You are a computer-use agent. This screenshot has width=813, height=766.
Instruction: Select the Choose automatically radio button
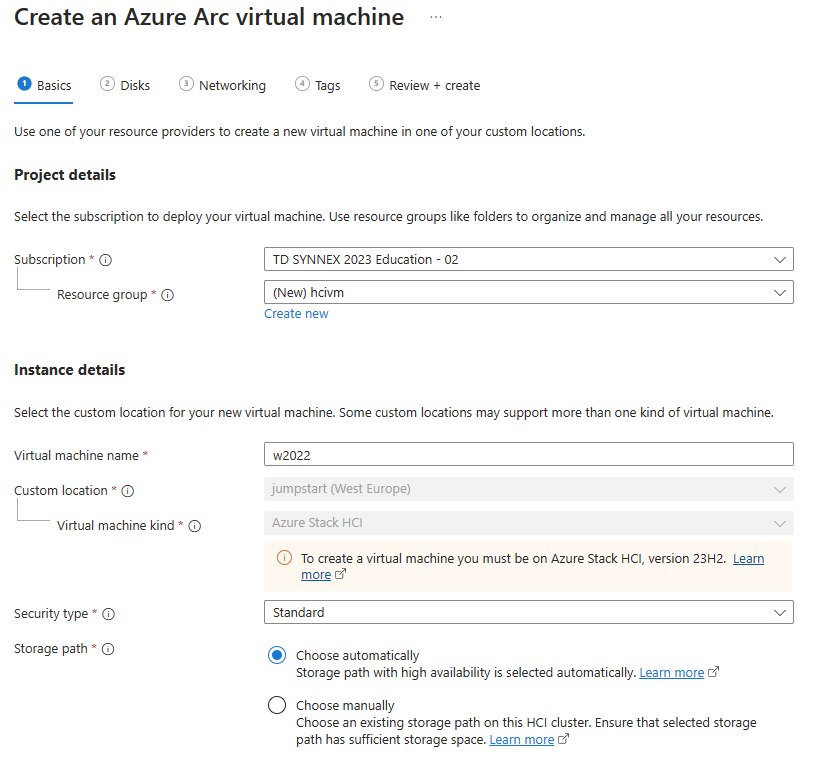[x=277, y=656]
